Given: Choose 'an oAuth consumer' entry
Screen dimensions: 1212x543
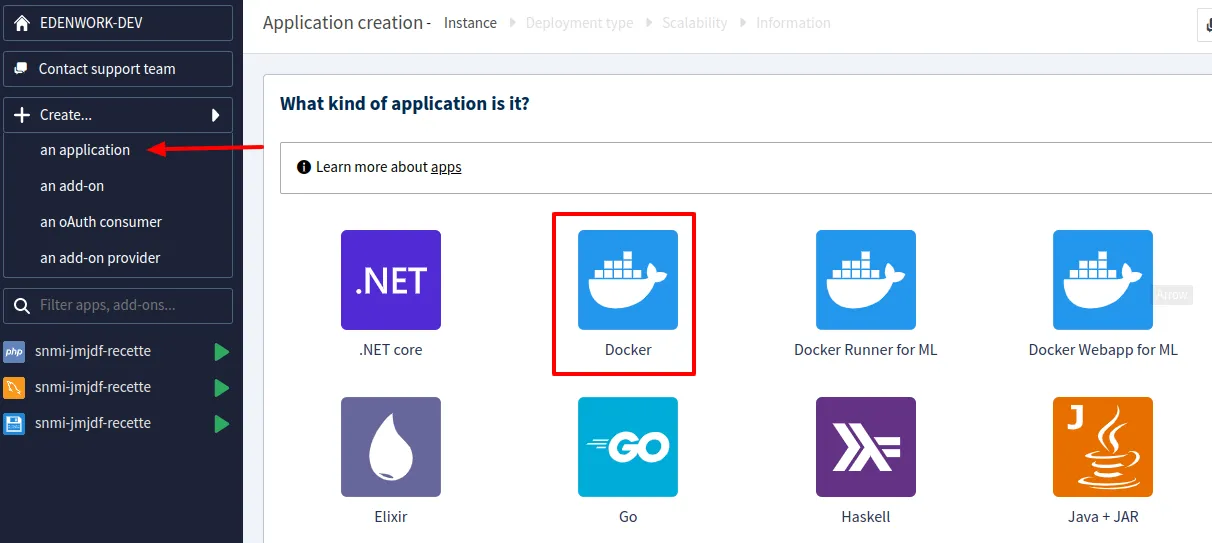Looking at the screenshot, I should [x=101, y=222].
